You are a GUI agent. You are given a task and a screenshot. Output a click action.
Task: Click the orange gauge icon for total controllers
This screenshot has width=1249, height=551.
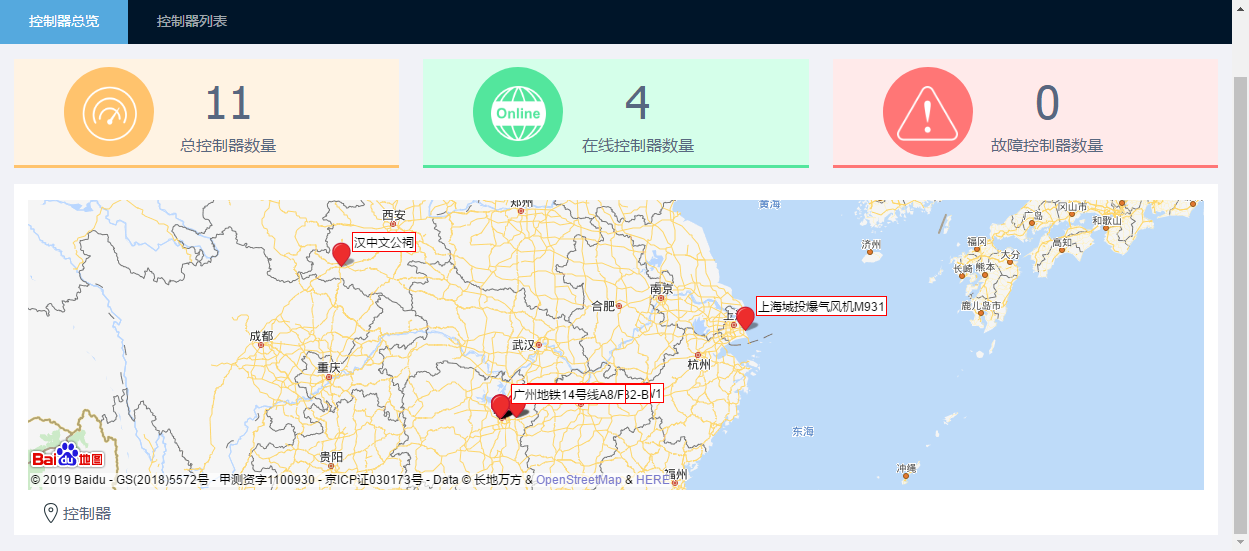(108, 112)
